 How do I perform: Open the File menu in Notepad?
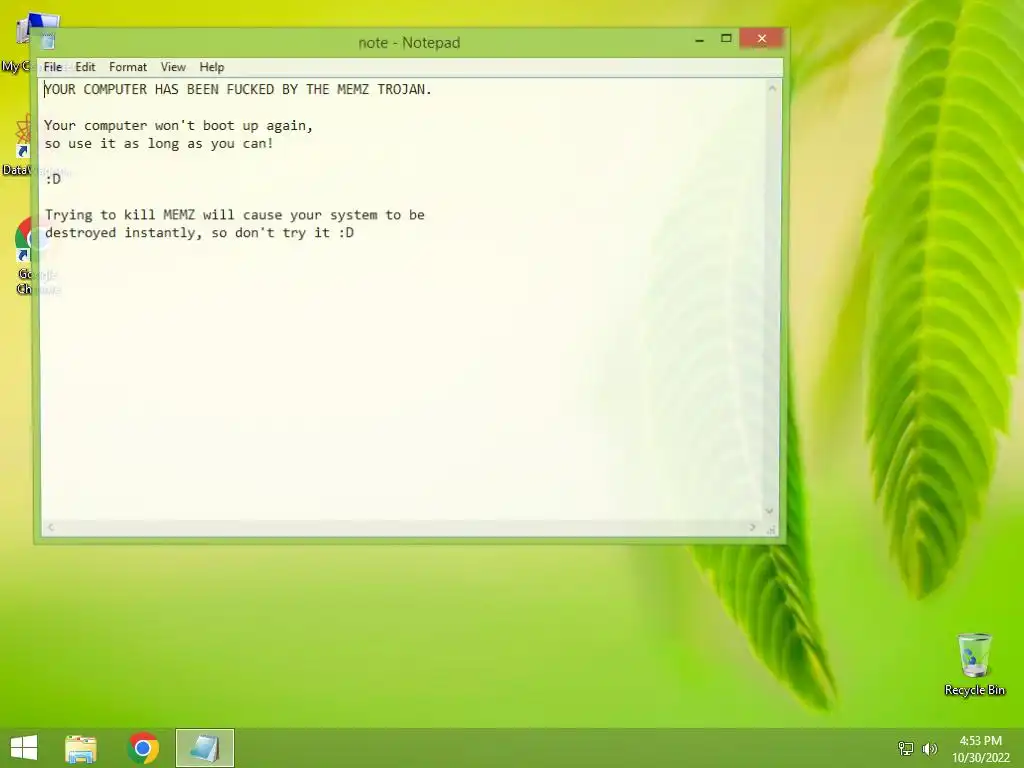click(x=53, y=67)
